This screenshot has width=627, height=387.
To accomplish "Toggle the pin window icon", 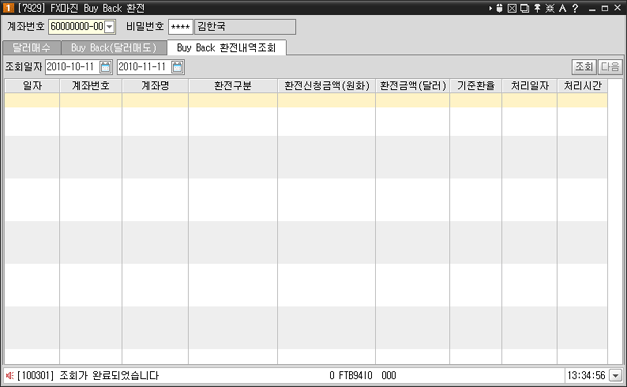I will 537,8.
